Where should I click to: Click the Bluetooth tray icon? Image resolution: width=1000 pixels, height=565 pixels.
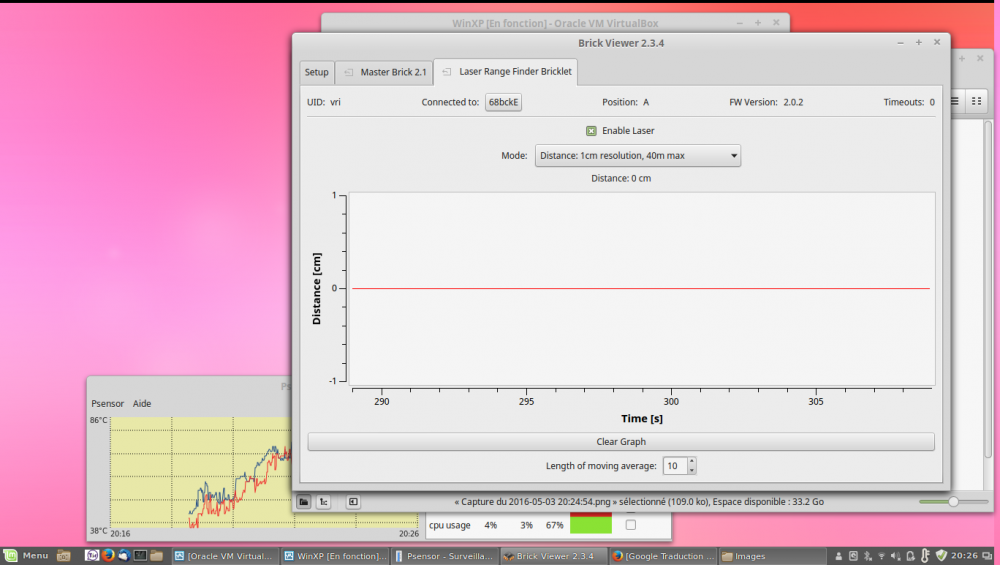[867, 555]
